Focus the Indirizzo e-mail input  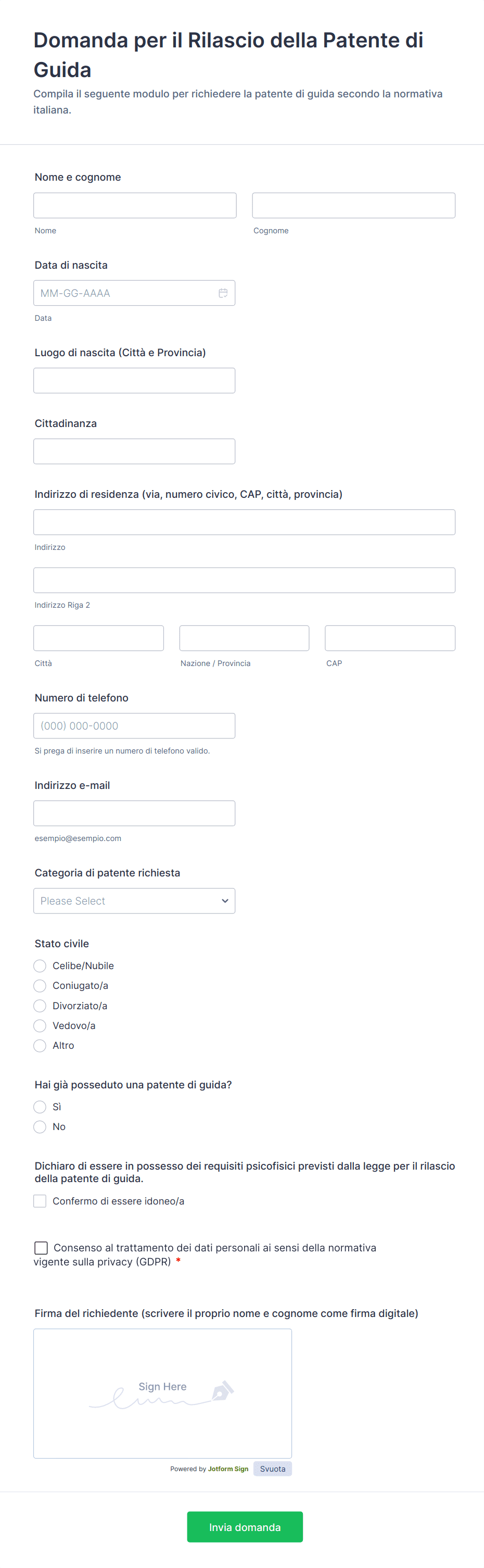click(134, 813)
